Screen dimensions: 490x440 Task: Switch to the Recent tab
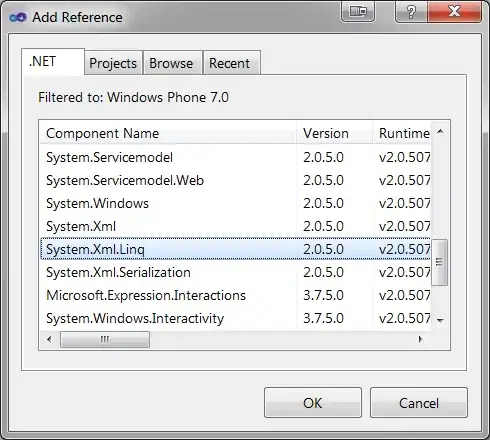(x=229, y=63)
